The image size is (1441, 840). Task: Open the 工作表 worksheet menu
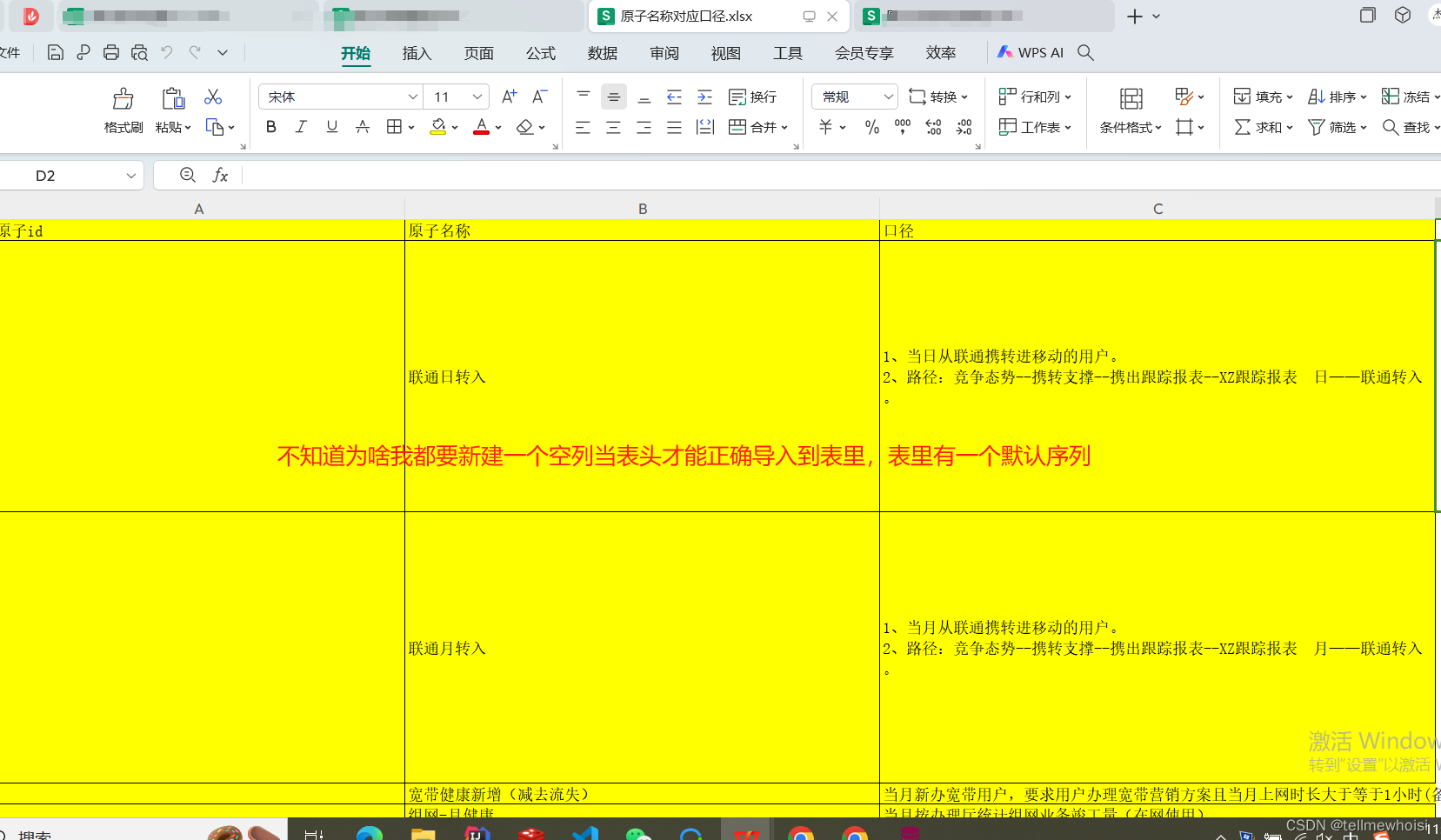(x=1035, y=127)
